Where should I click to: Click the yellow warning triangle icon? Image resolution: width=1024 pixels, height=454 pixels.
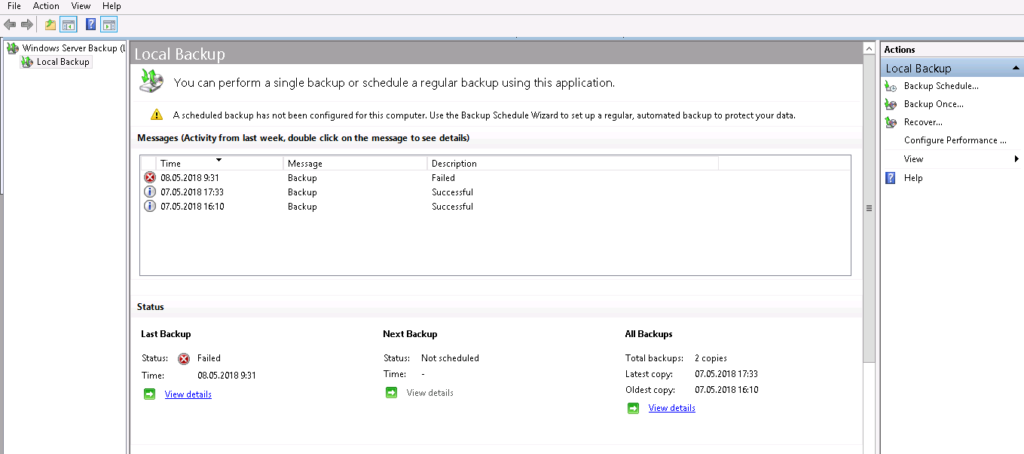157,115
